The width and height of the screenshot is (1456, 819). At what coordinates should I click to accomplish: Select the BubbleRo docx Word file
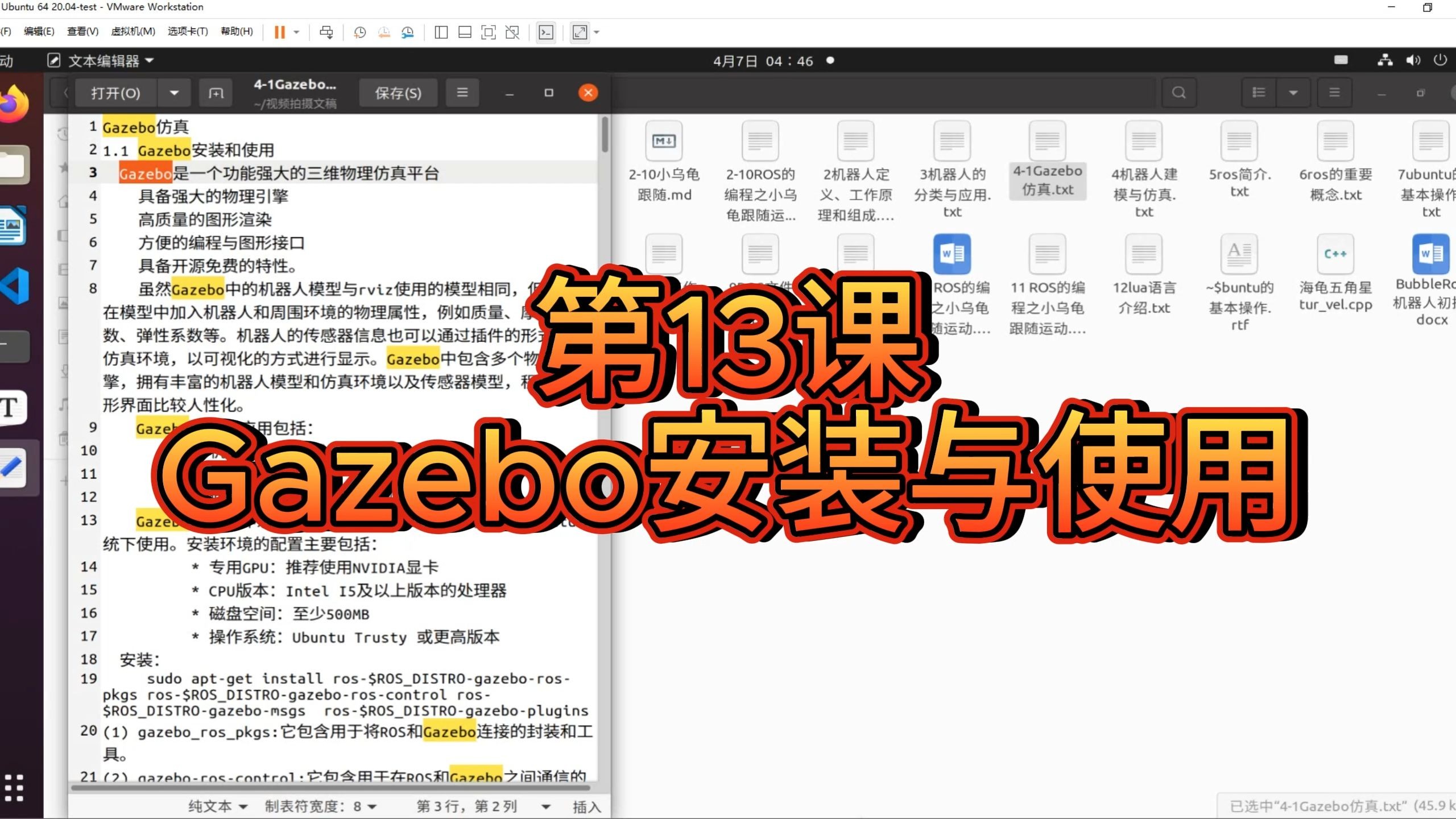[x=1431, y=280]
